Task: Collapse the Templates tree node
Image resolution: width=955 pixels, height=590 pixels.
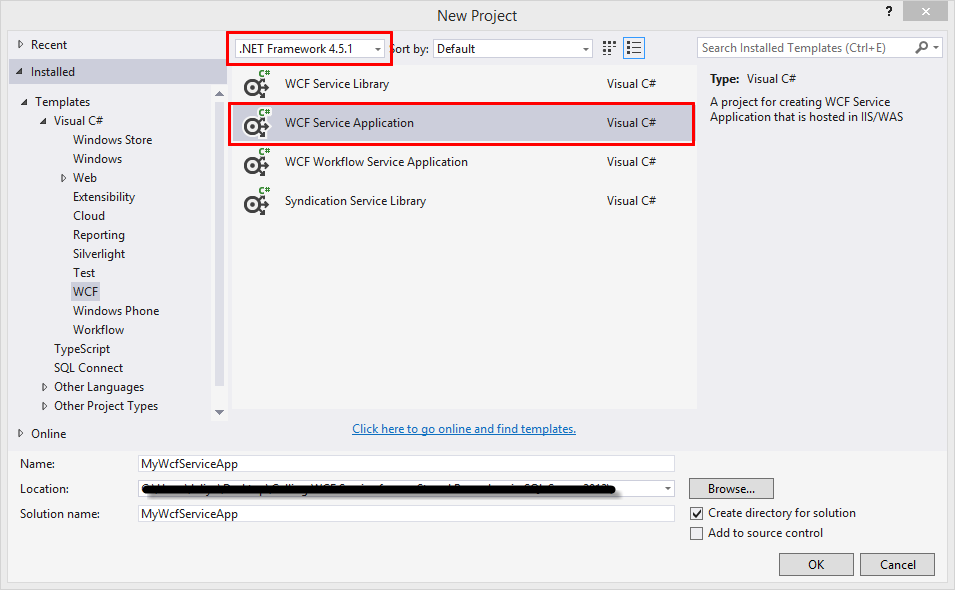Action: (24, 102)
